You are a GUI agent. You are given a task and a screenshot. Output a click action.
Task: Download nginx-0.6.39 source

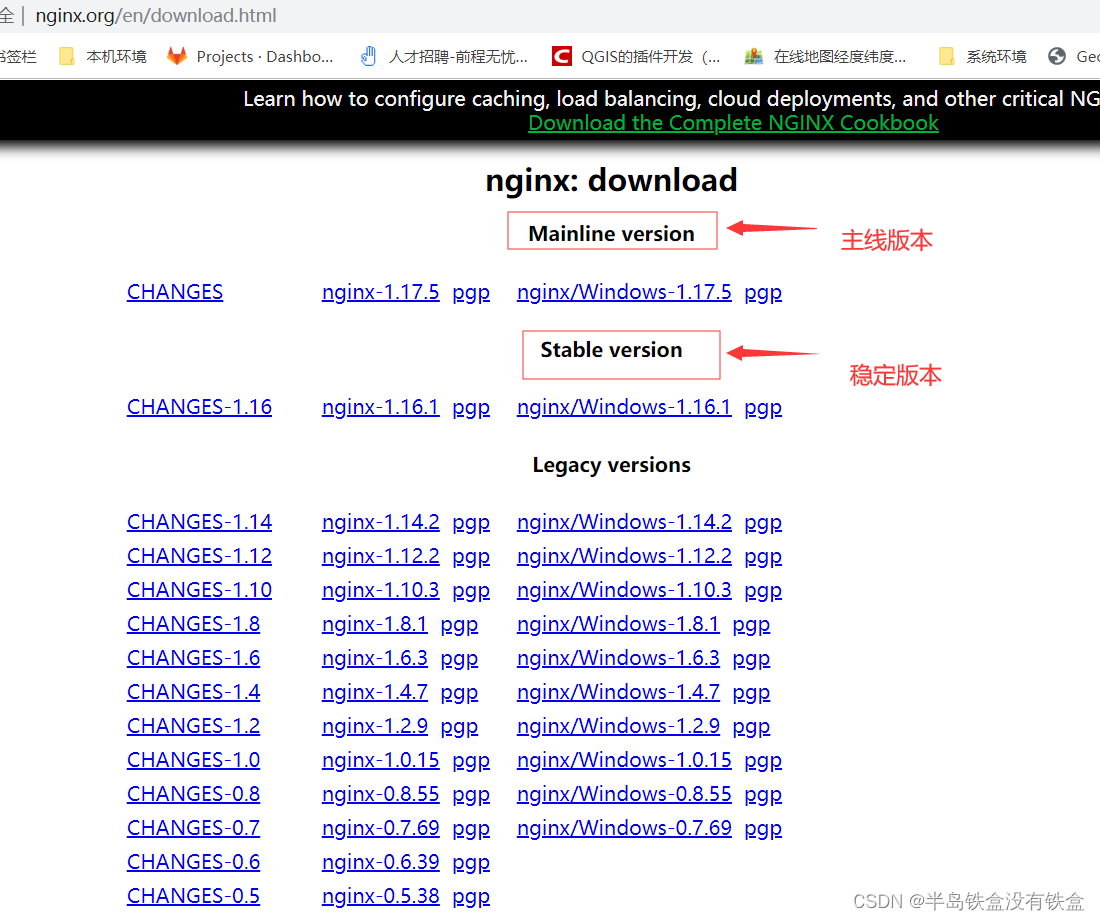click(x=380, y=862)
